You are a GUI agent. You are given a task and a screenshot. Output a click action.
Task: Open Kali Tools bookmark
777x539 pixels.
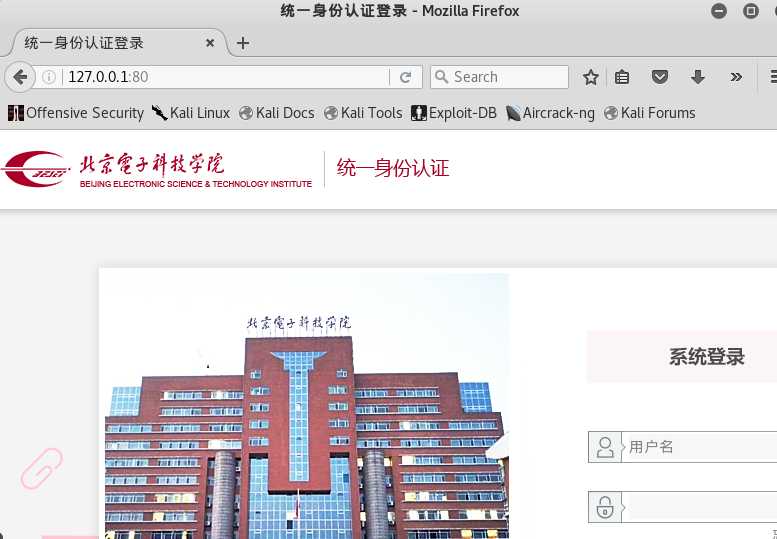pos(363,113)
